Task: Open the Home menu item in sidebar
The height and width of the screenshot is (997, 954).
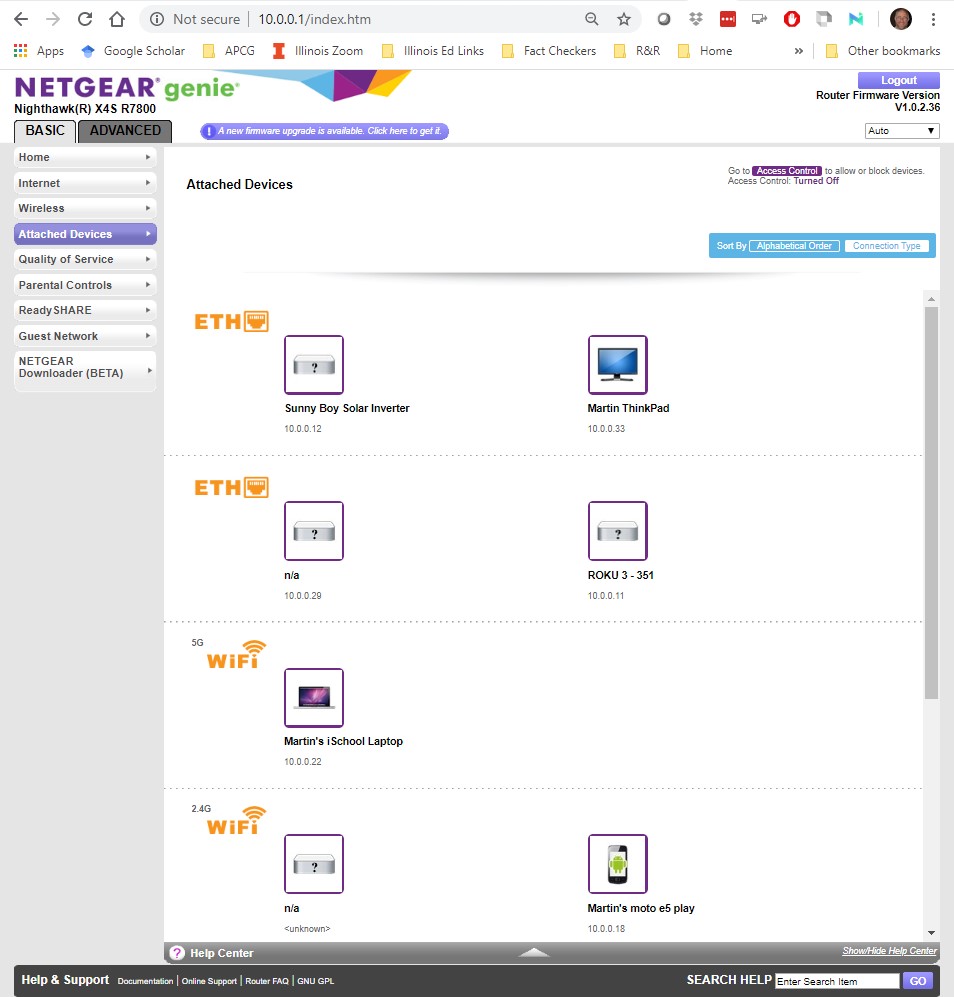Action: [x=85, y=157]
